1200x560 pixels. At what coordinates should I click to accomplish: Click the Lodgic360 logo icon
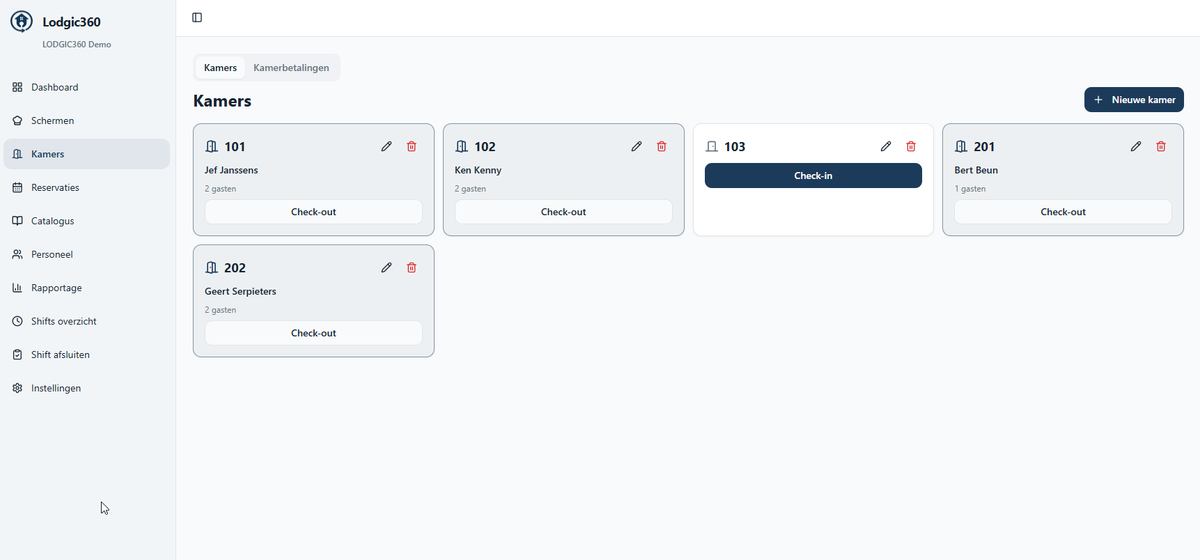point(21,21)
